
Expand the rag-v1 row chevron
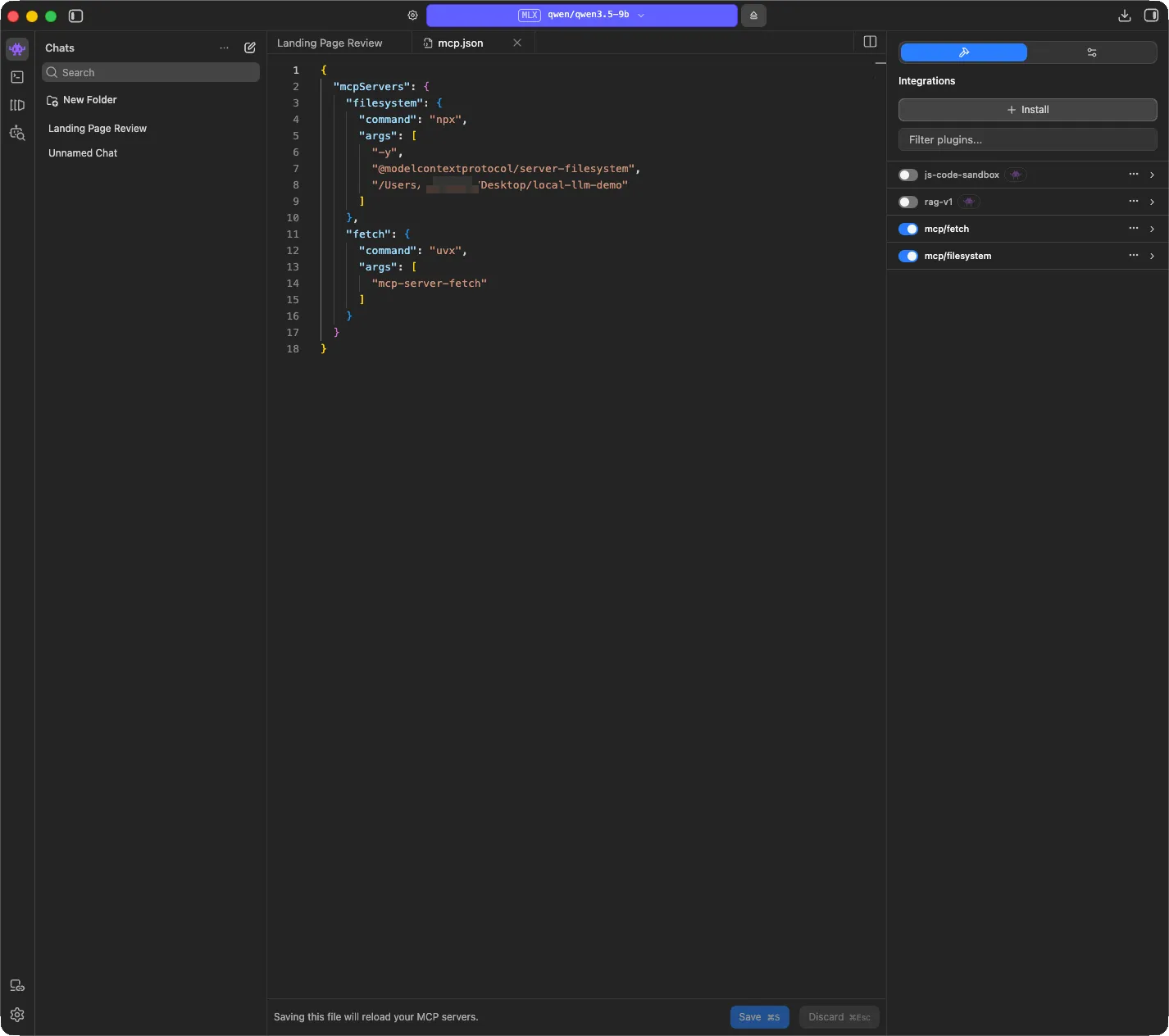(x=1153, y=202)
